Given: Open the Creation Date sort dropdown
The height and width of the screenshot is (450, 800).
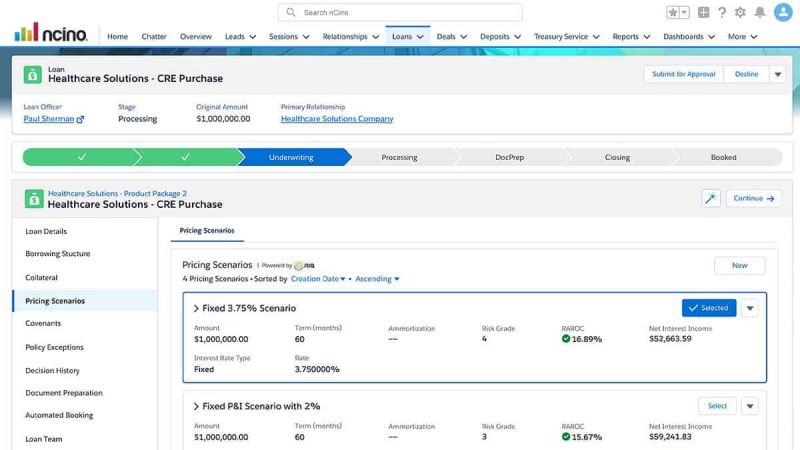Looking at the screenshot, I should (318, 279).
